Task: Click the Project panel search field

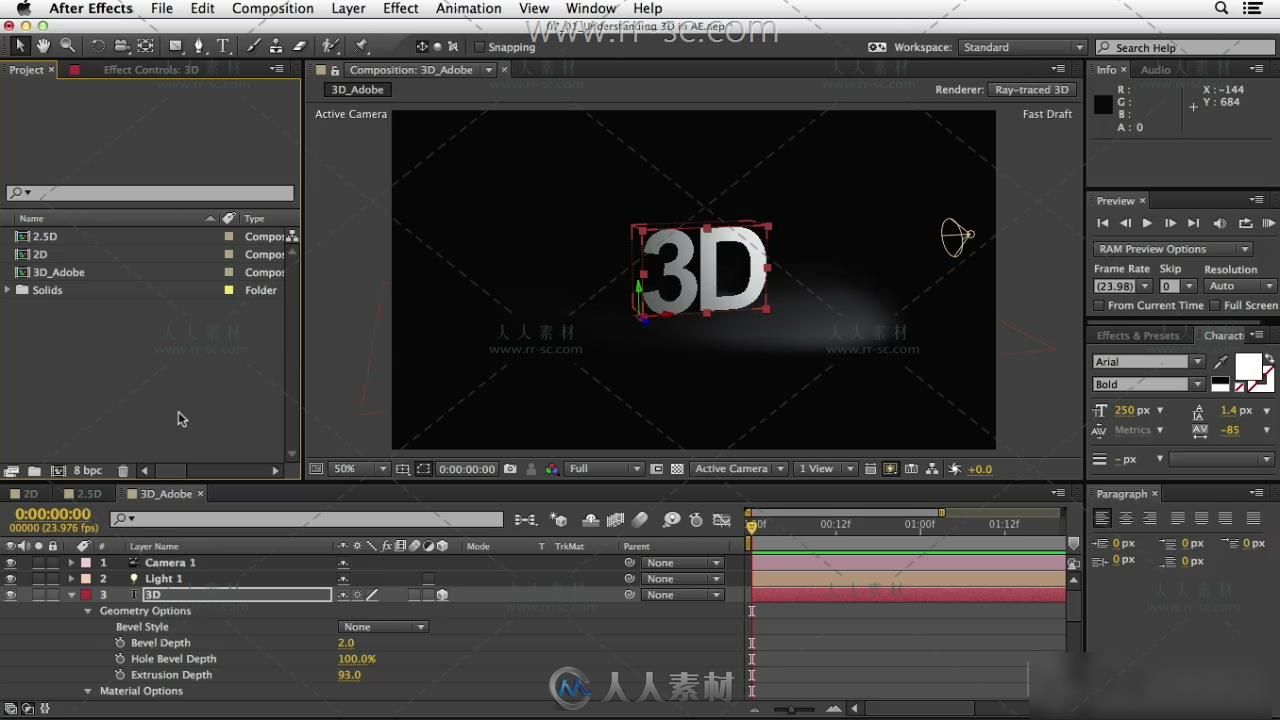Action: point(151,193)
